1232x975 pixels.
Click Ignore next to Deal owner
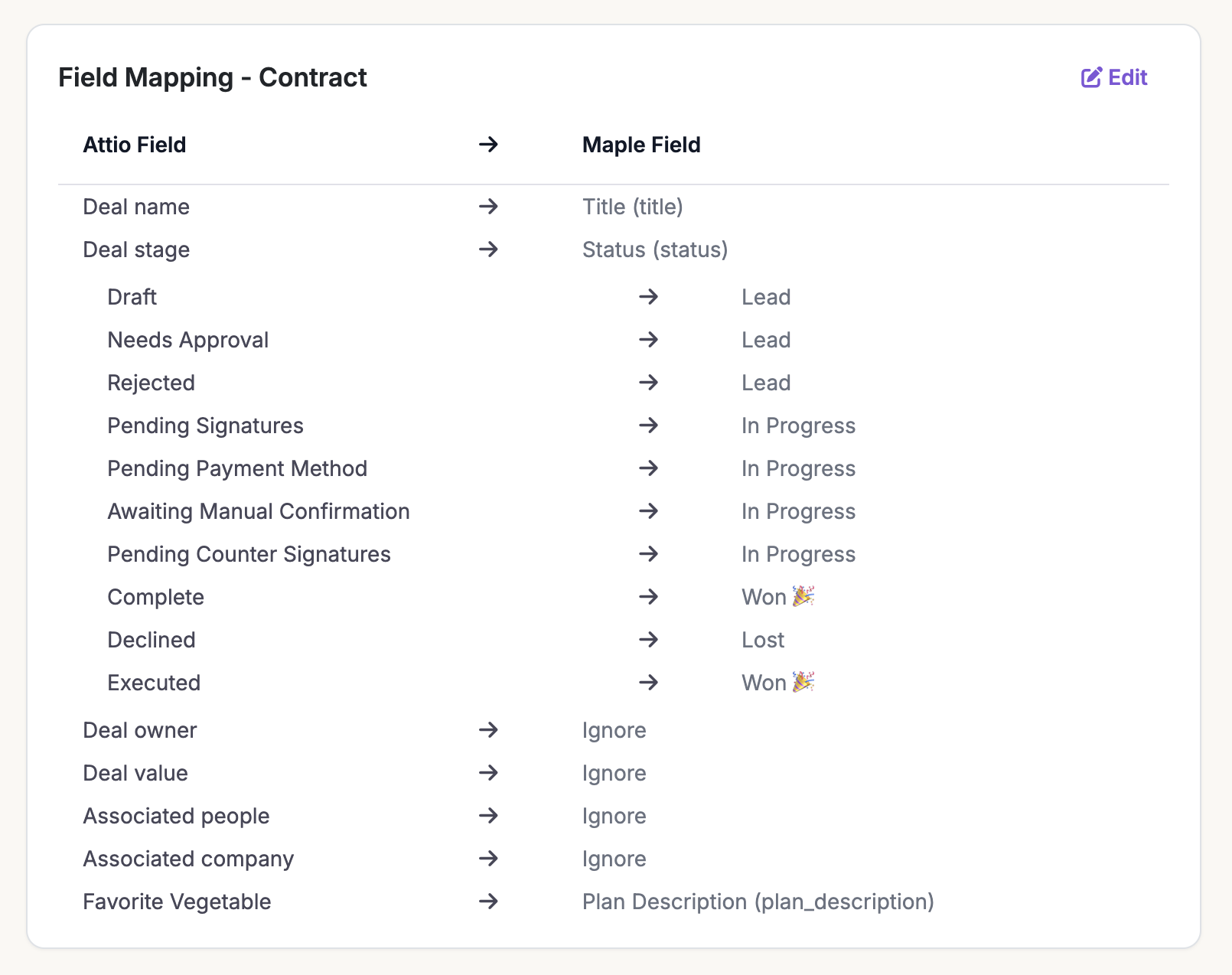(614, 730)
